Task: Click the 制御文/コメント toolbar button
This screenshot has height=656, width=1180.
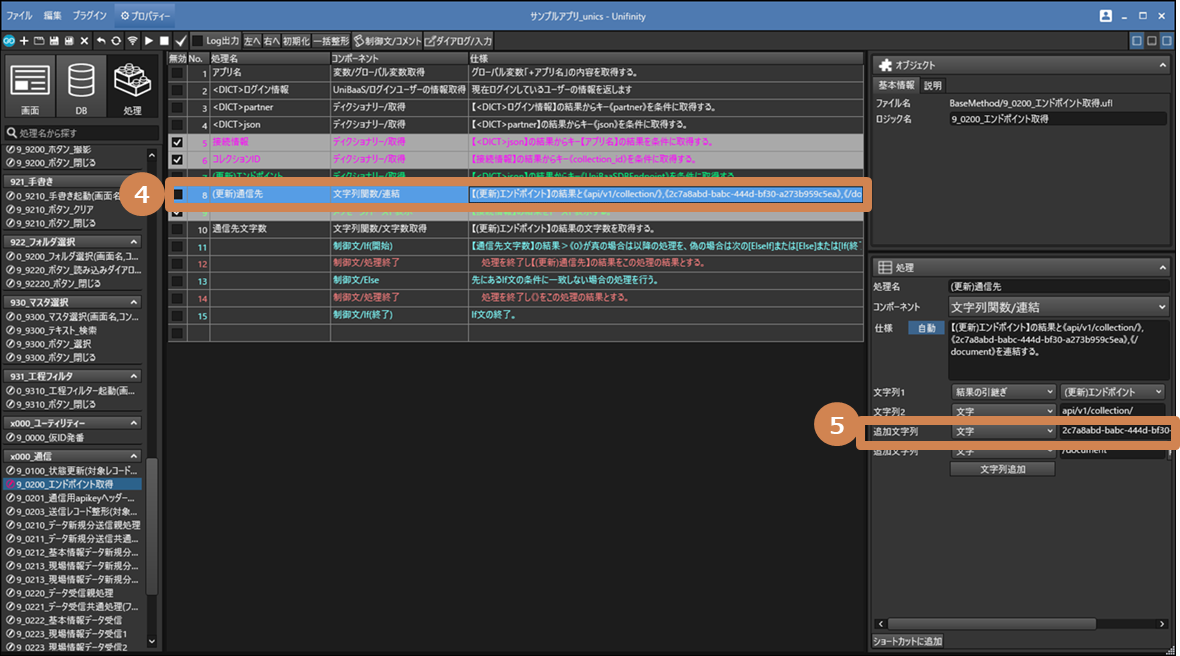Action: [388, 41]
